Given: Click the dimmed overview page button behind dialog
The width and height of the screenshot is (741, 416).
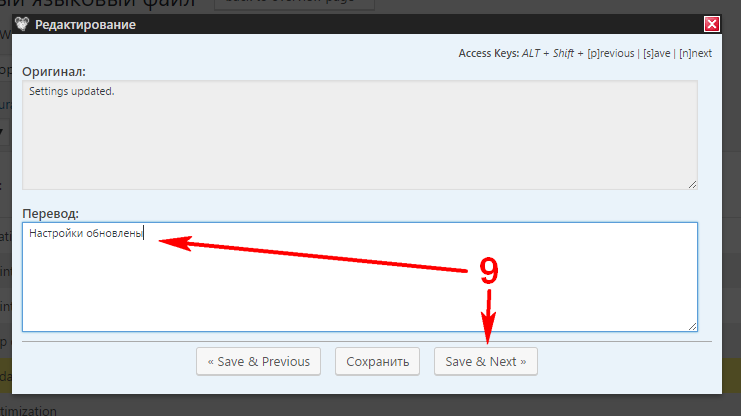Looking at the screenshot, I should pyautogui.click(x=294, y=4).
